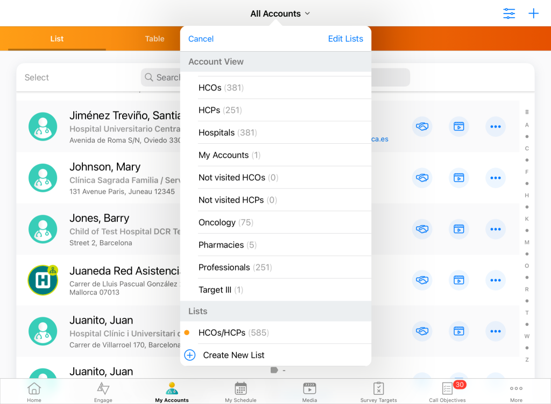Open the My Schedule tab
551x404 pixels.
point(241,392)
